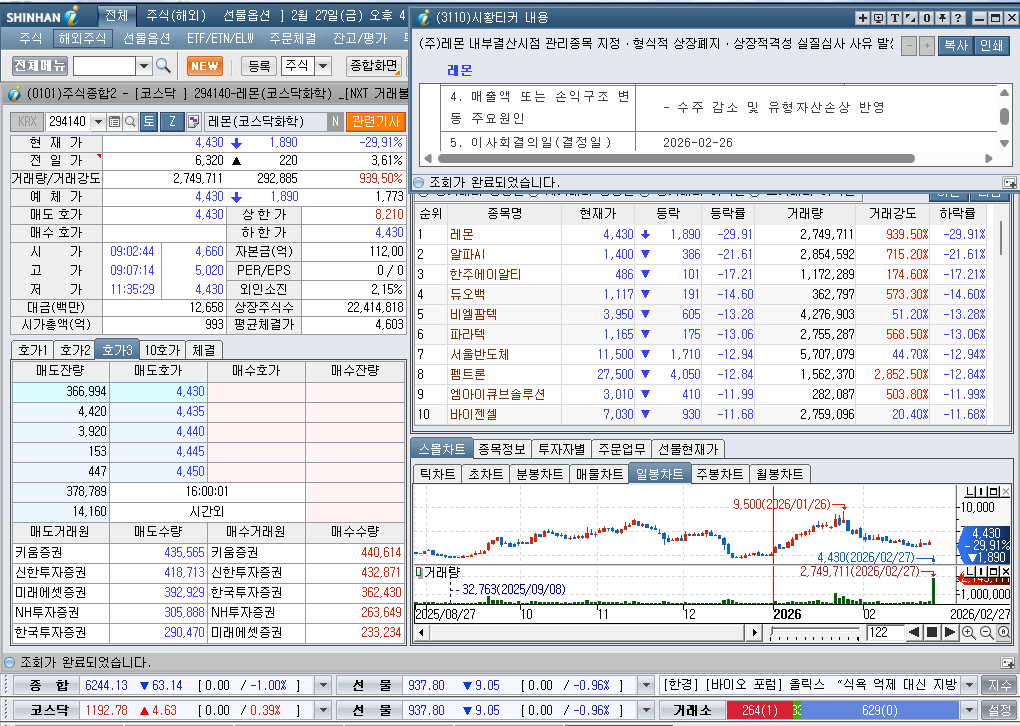1020x726 pixels.
Task: Click the chart candle count field showing 122
Action: pos(885,632)
